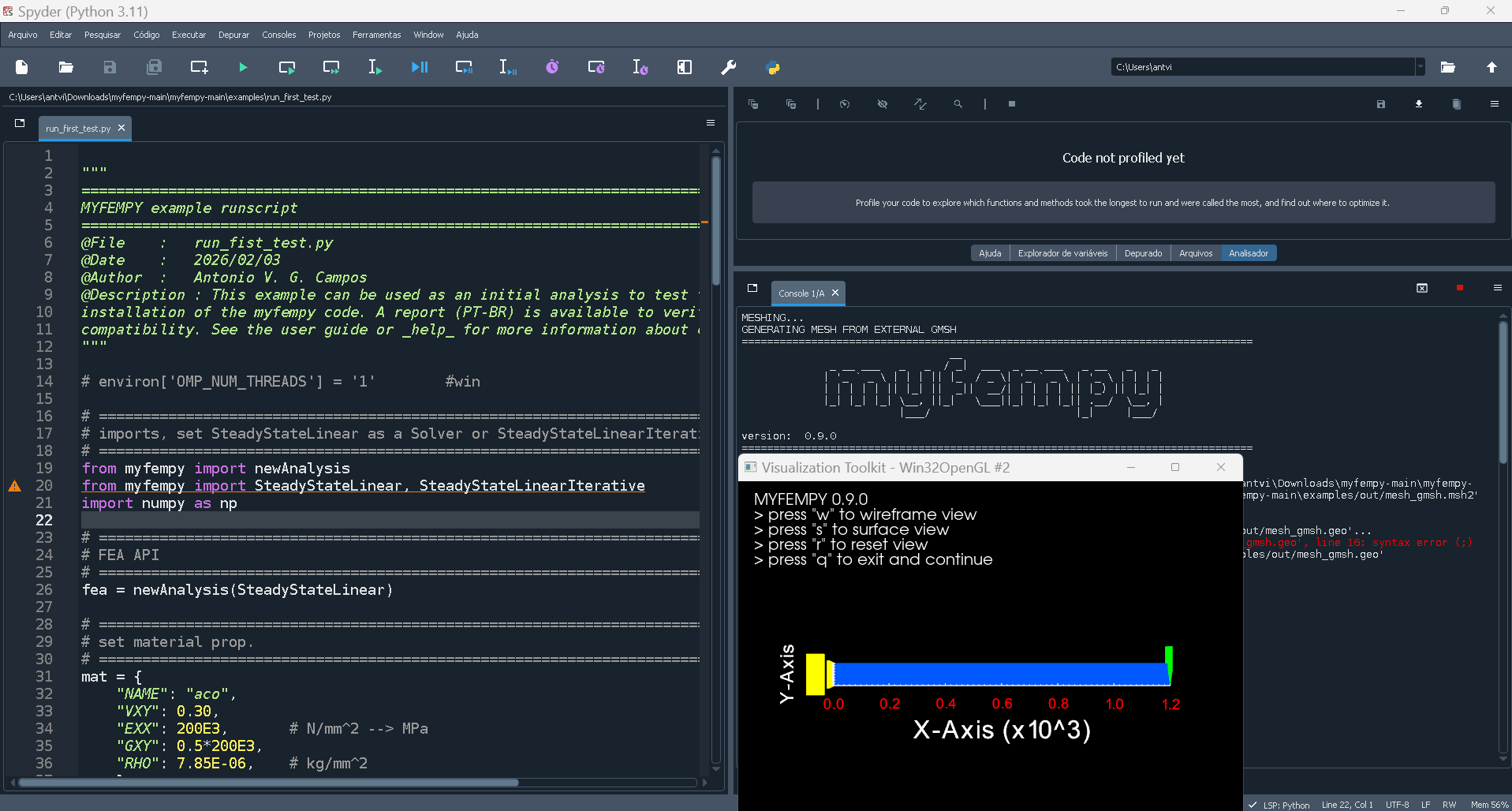The image size is (1512, 811).
Task: Click the profiler search magnifier icon
Action: point(958,104)
